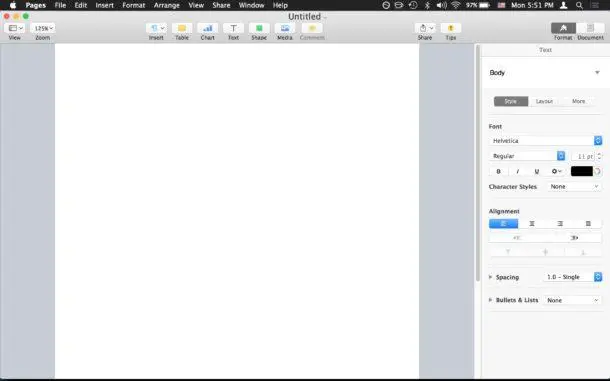Open the Regular typeface dropdown

point(527,156)
